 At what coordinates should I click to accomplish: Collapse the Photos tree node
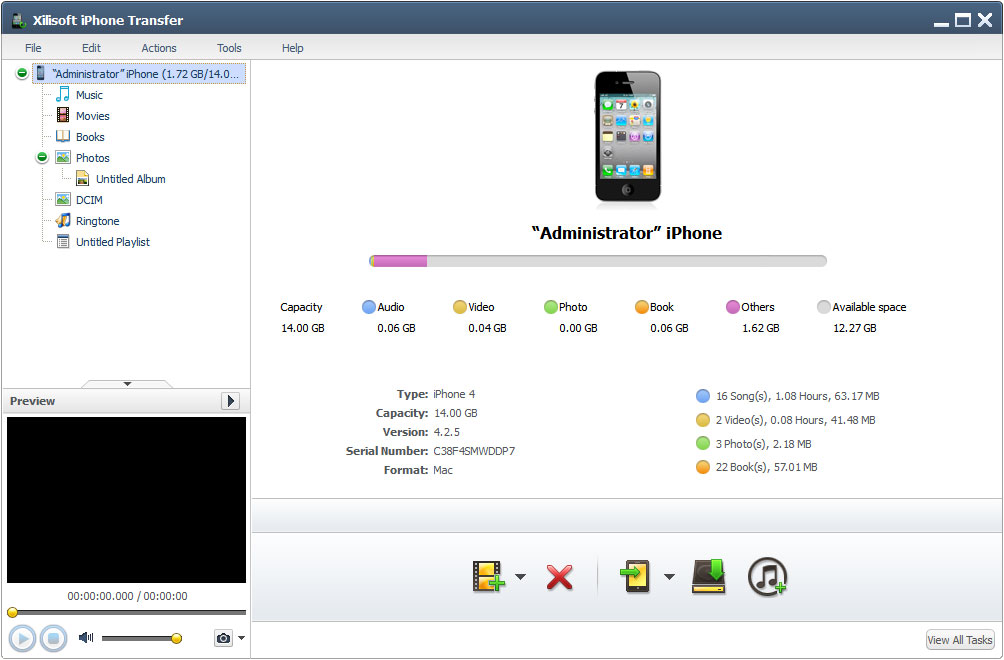coord(42,157)
